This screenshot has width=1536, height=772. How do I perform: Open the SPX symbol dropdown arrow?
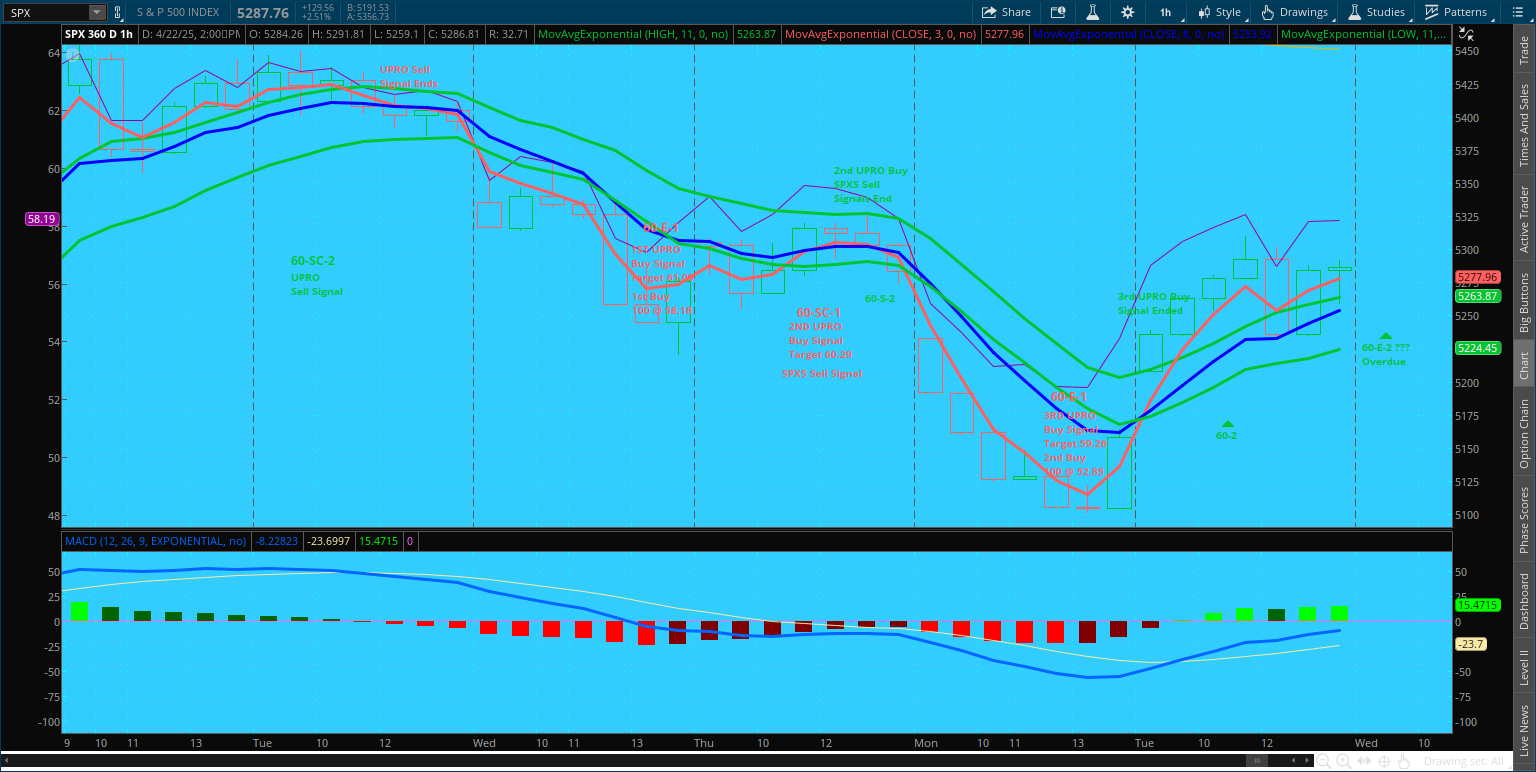[96, 12]
